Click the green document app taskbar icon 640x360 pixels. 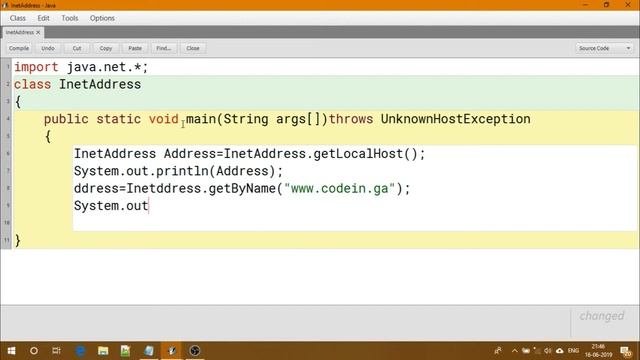point(125,351)
